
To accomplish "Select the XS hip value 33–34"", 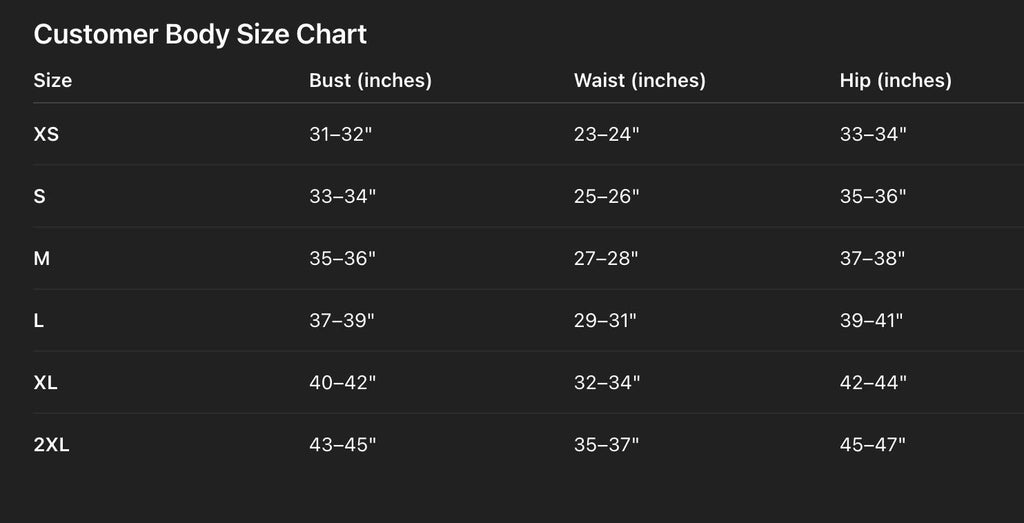I will (873, 135).
